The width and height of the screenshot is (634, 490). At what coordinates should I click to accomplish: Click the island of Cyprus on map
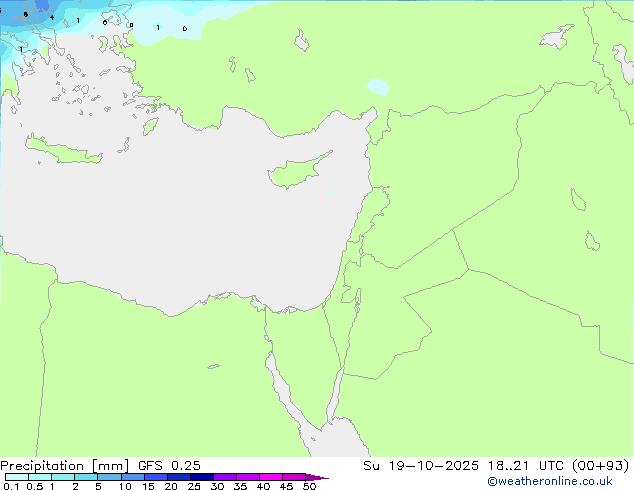click(x=297, y=172)
